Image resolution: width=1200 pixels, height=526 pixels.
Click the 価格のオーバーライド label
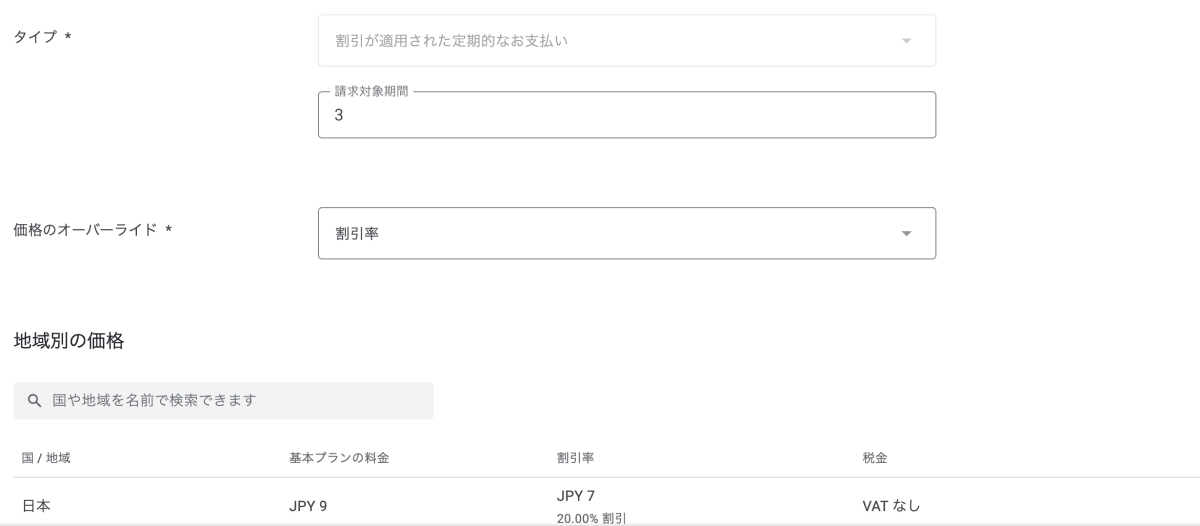tap(93, 230)
